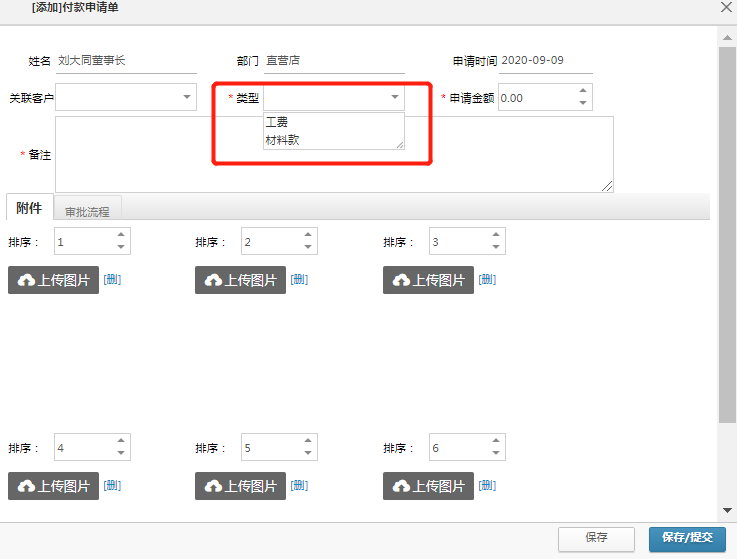Choose 材料款 option in type list
This screenshot has height=559, width=737.
click(x=282, y=140)
